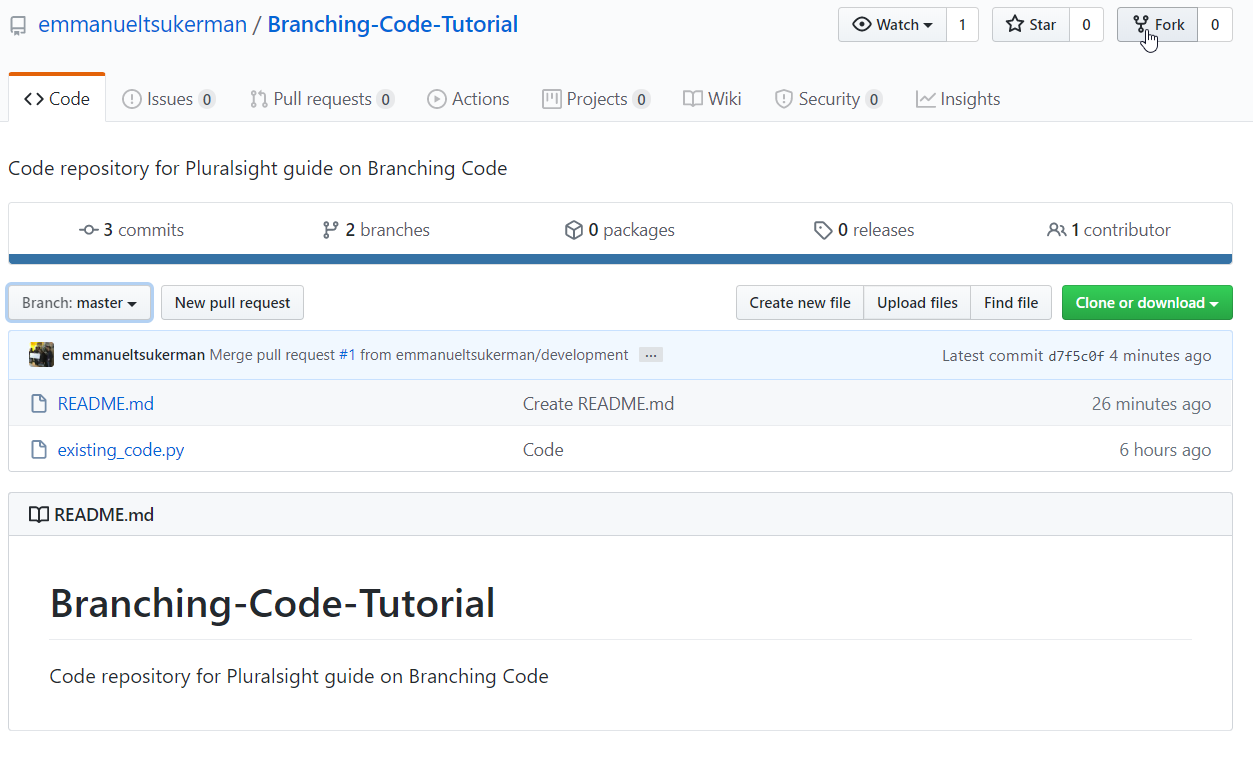Image resolution: width=1253 pixels, height=757 pixels.
Task: Click the stargazers count 0
Action: tap(1086, 25)
